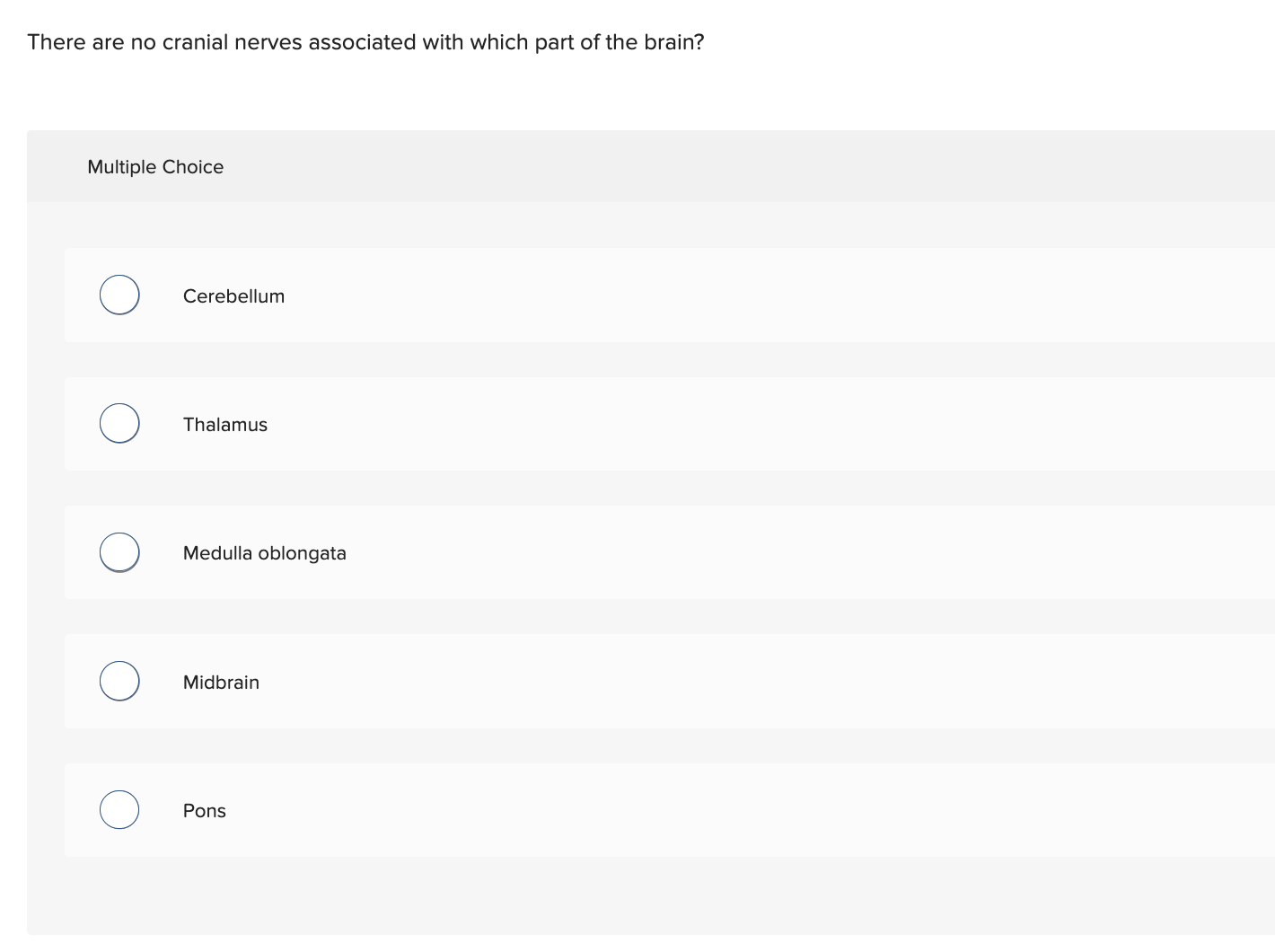
Task: Click the first answer option row
Action: [629, 295]
